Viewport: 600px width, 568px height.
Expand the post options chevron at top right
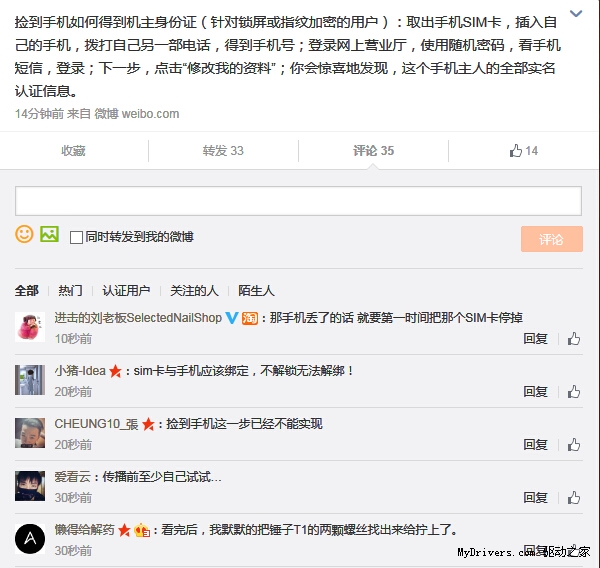(x=576, y=14)
